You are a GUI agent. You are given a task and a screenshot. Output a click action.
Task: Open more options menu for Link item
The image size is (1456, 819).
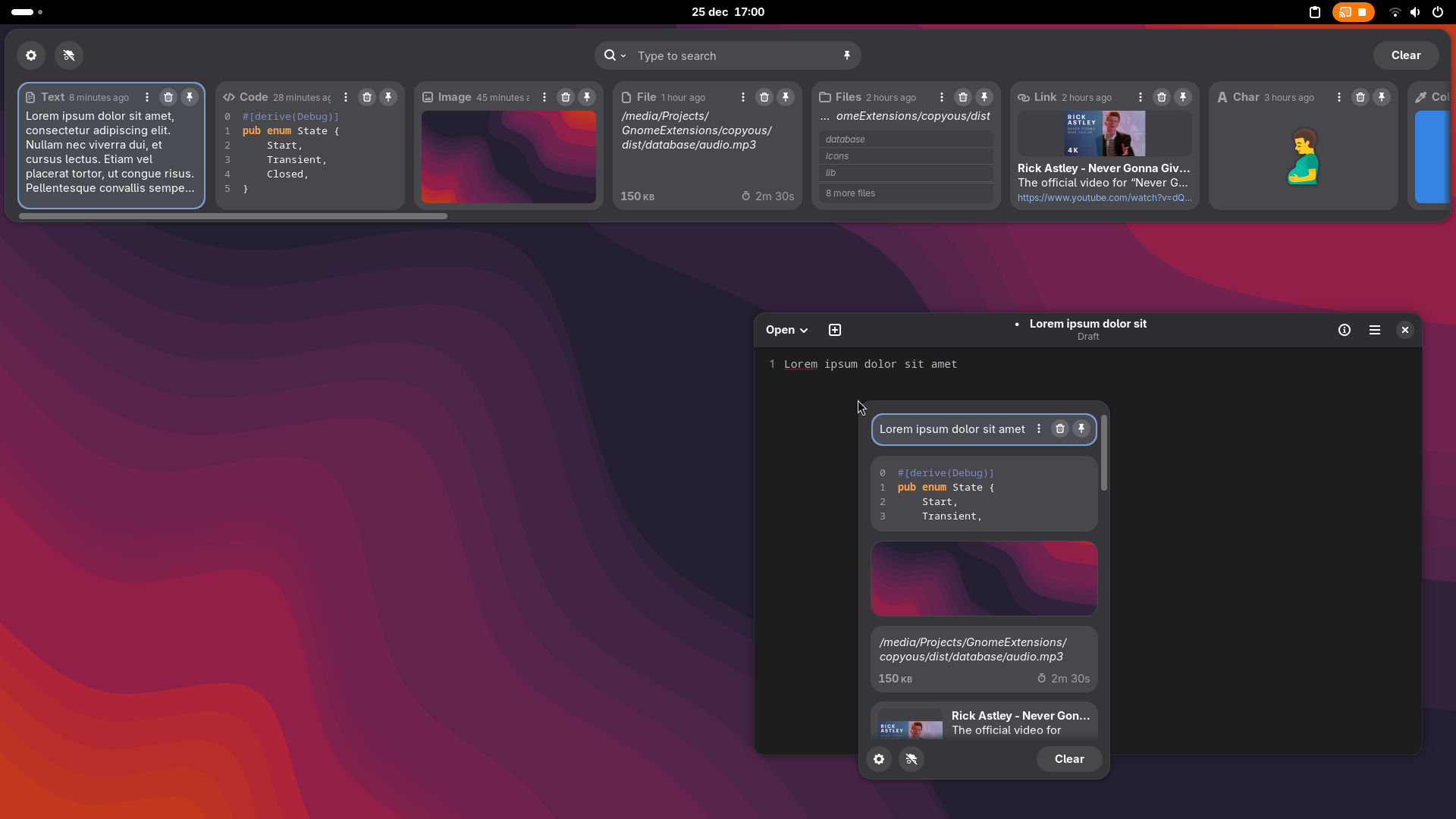[1141, 97]
